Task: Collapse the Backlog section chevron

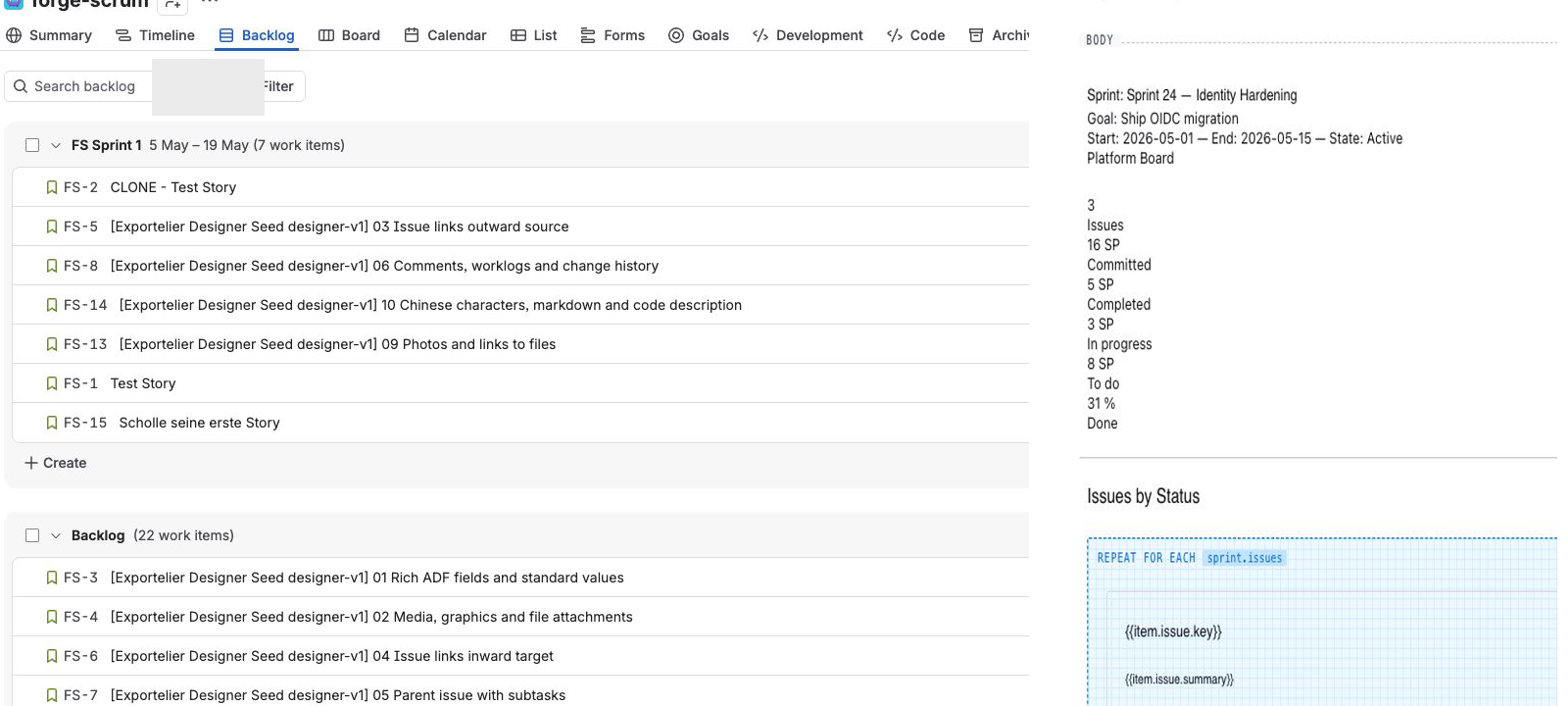Action: [x=56, y=535]
